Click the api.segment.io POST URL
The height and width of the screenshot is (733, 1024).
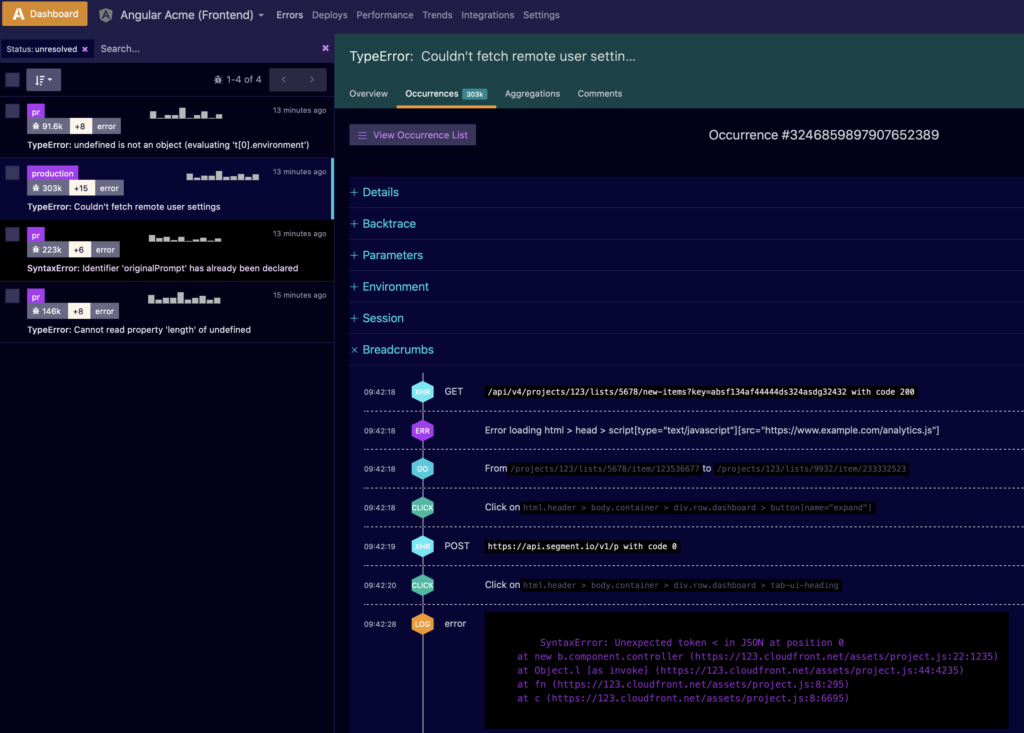click(x=582, y=546)
